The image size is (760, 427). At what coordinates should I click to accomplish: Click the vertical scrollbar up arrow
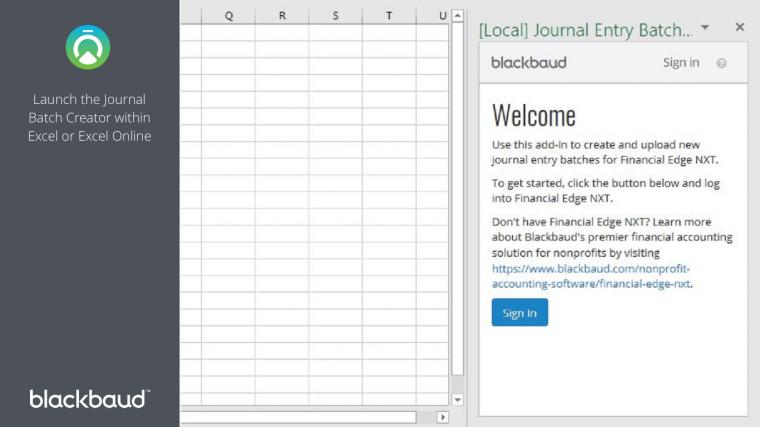458,16
